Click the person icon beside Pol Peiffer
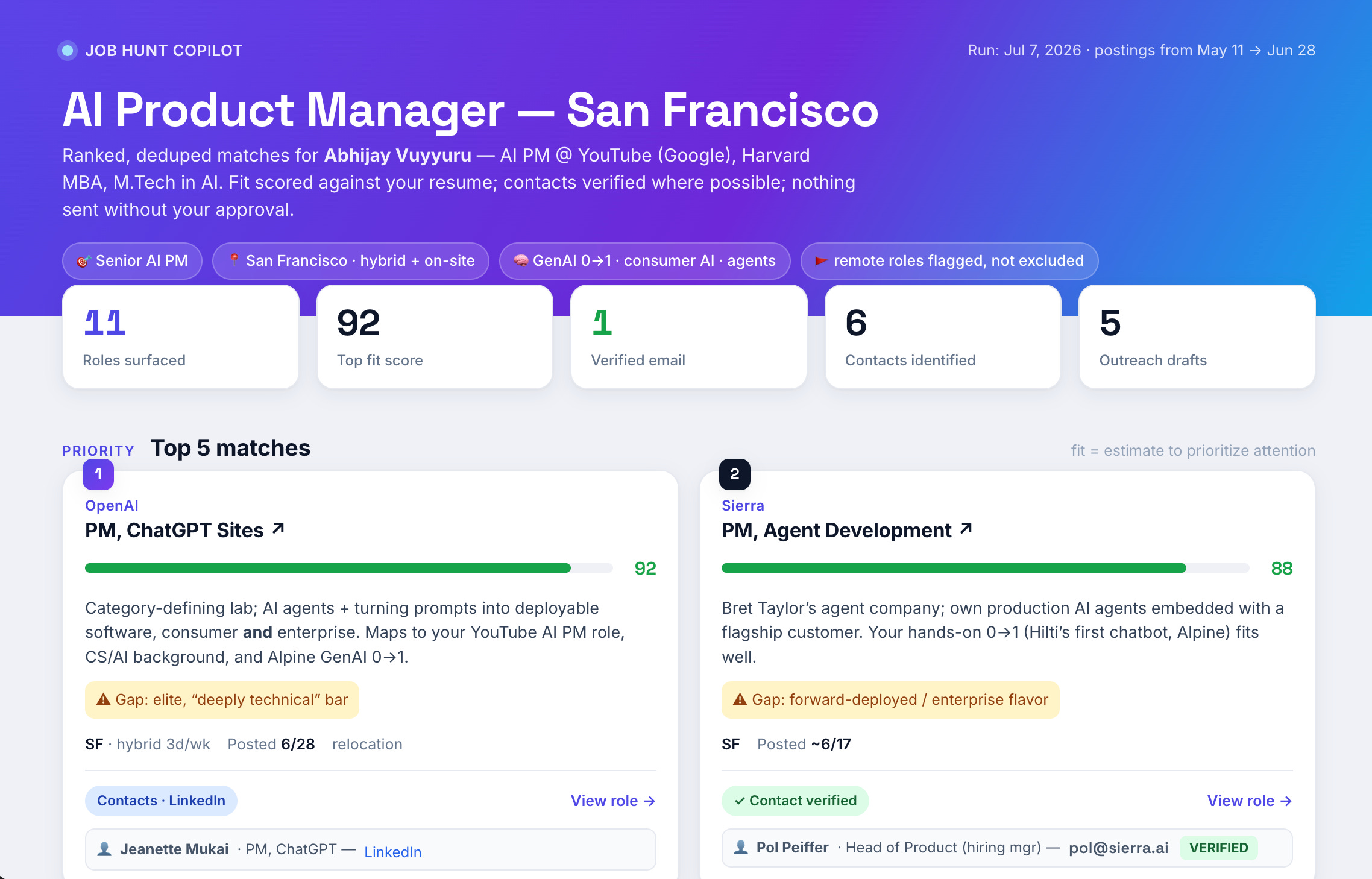The image size is (1372, 879). tap(741, 847)
